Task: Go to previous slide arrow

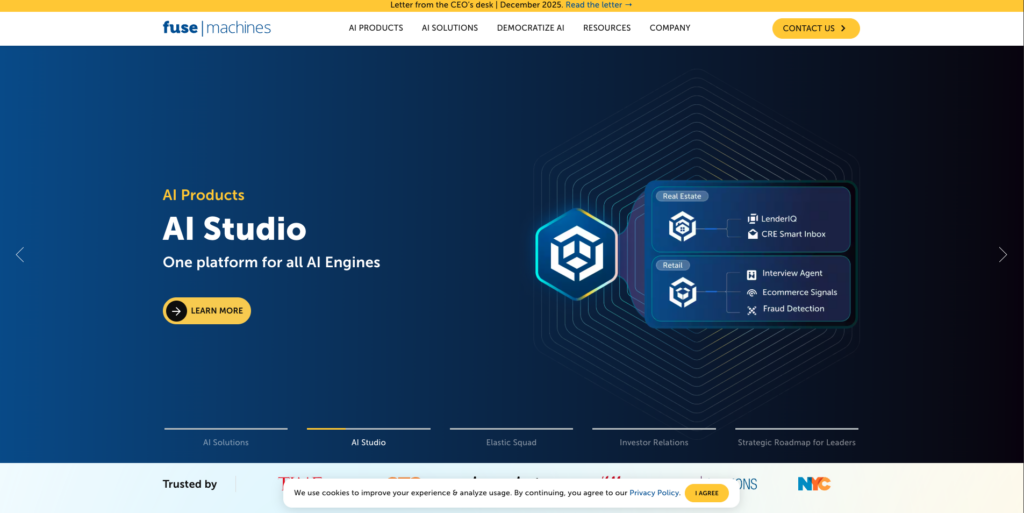Action: (20, 255)
